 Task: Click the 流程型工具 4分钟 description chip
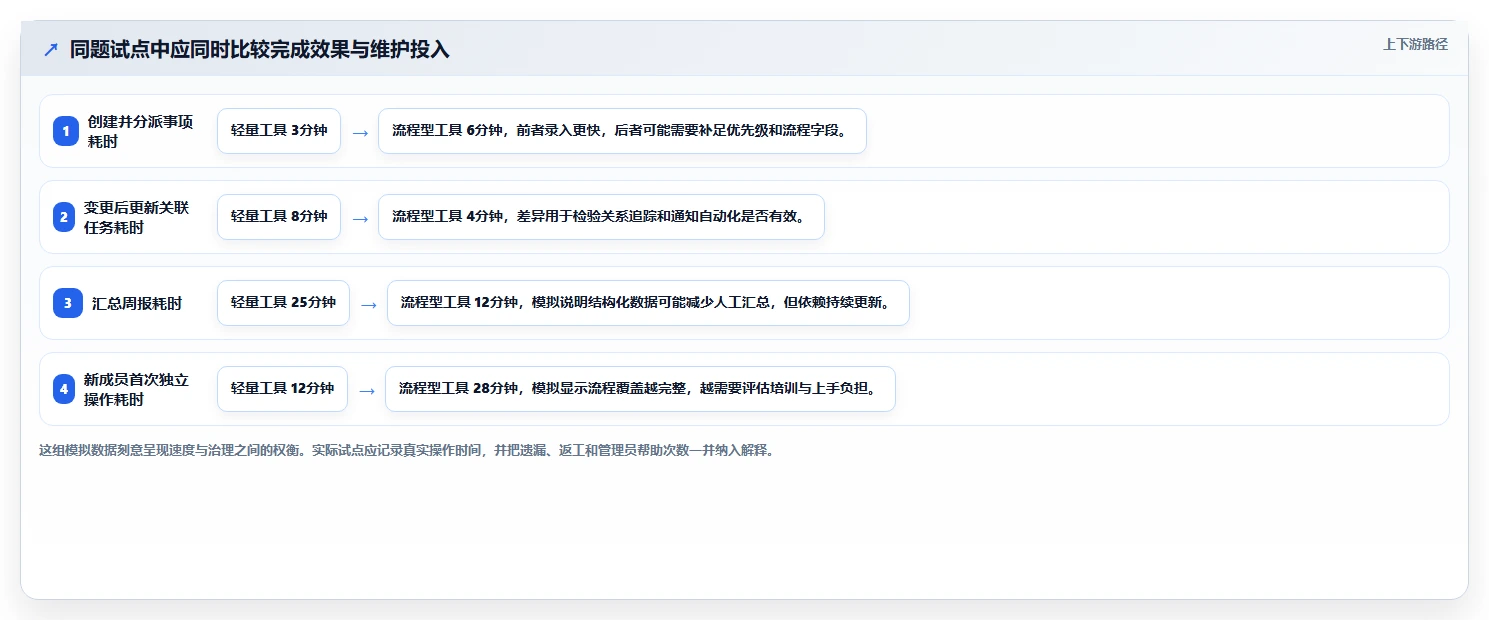tap(601, 217)
